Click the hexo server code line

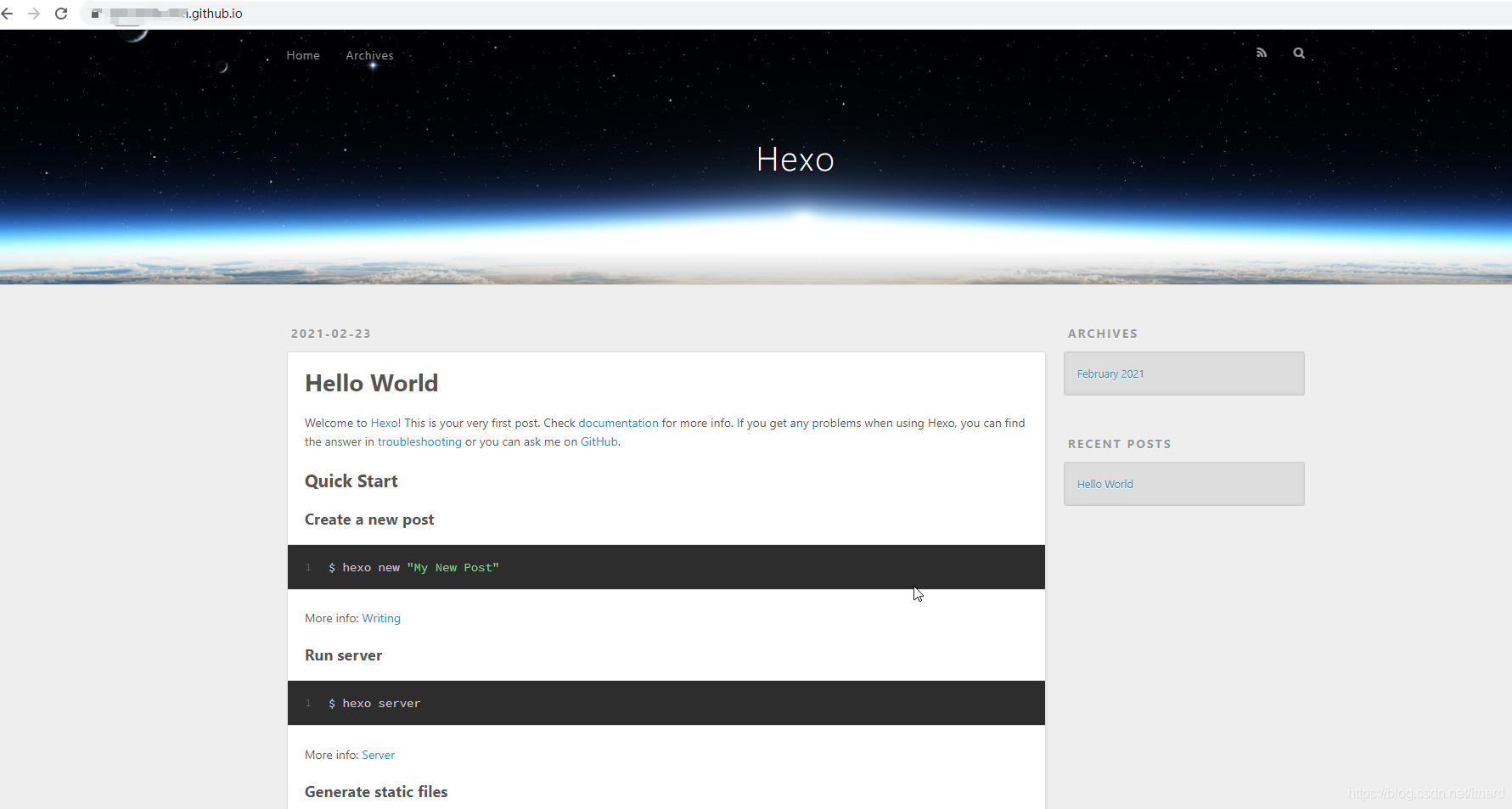(x=374, y=703)
